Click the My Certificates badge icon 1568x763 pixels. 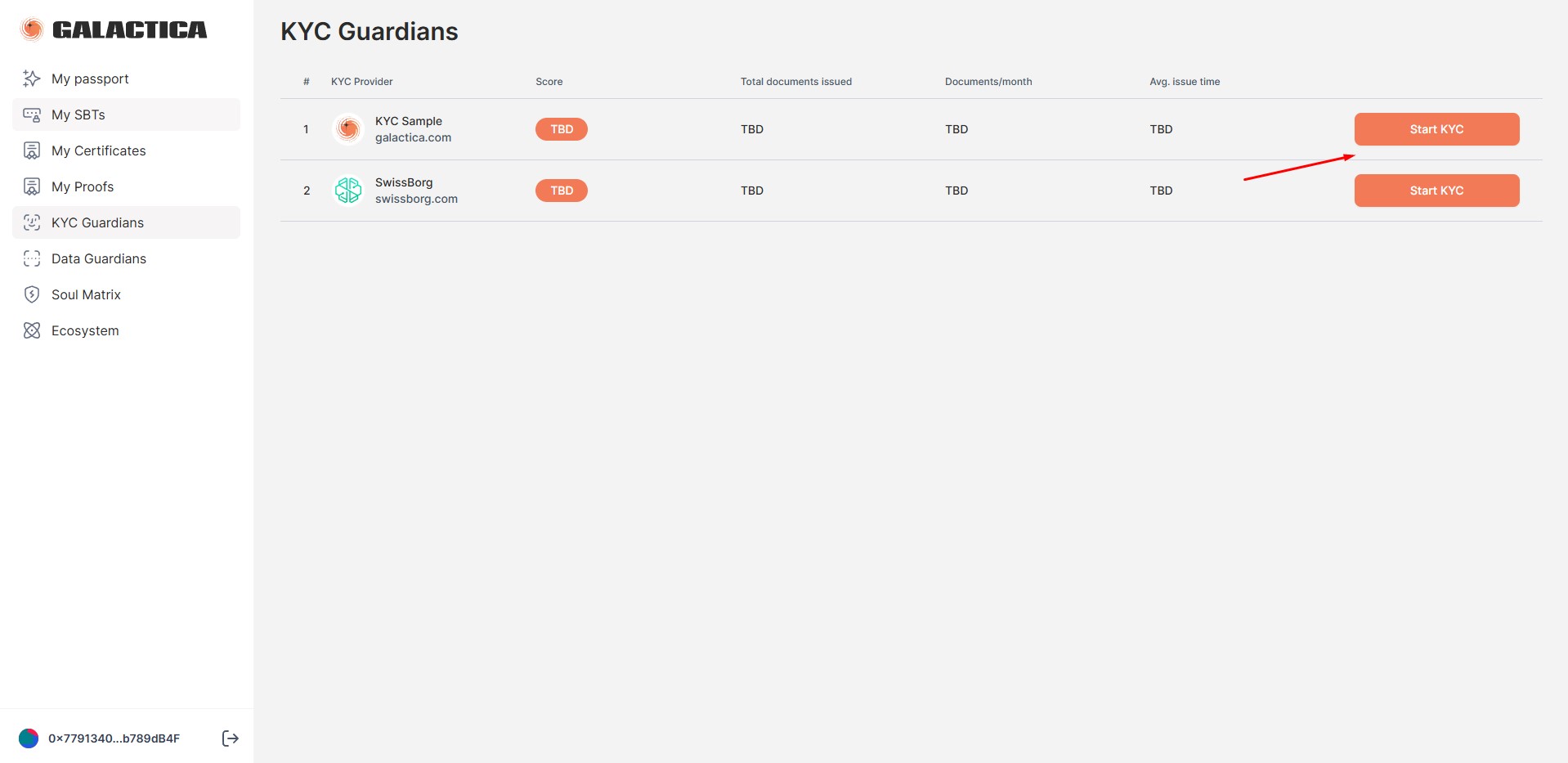point(32,150)
